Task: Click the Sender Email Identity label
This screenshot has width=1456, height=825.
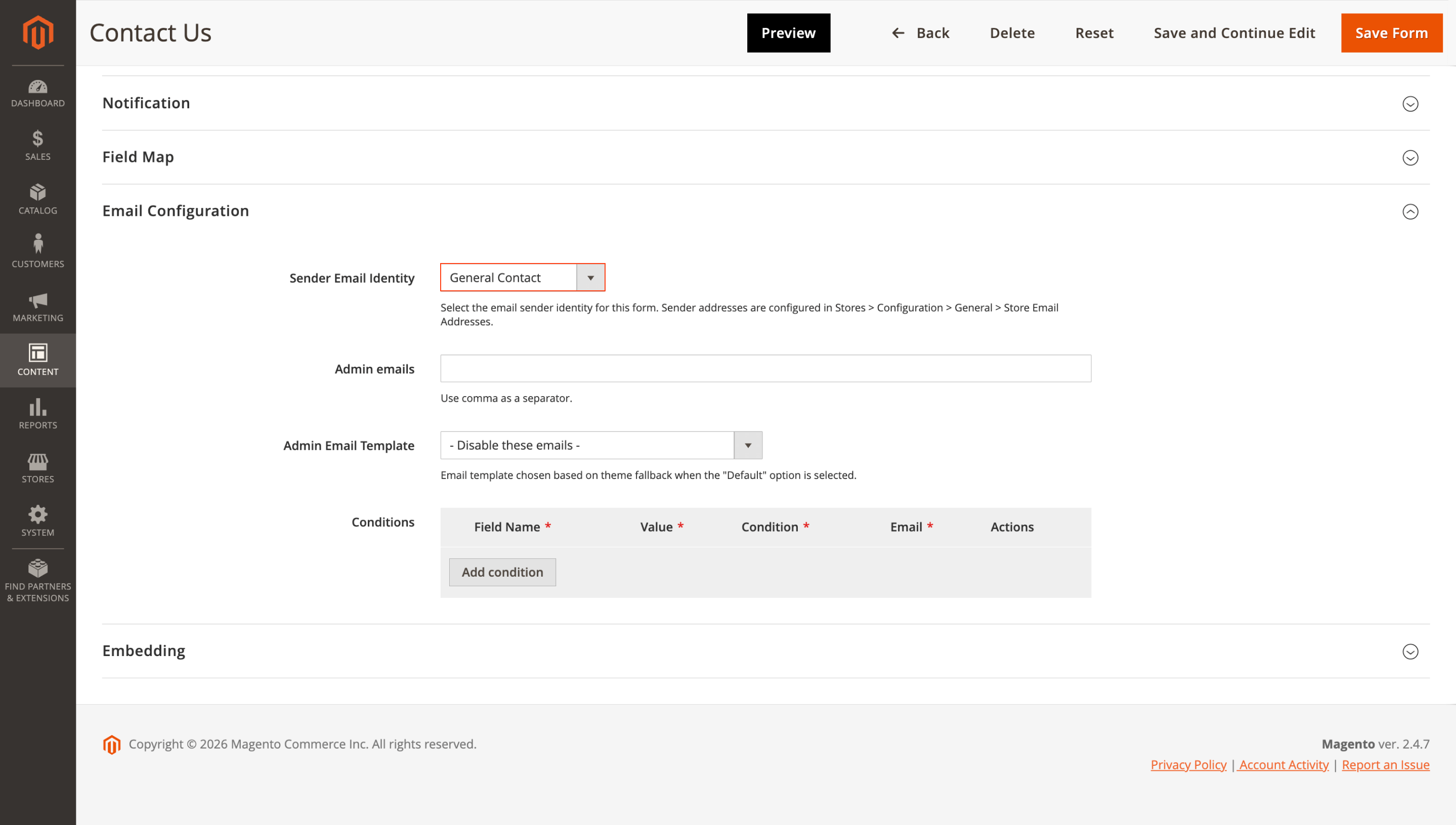Action: click(352, 278)
